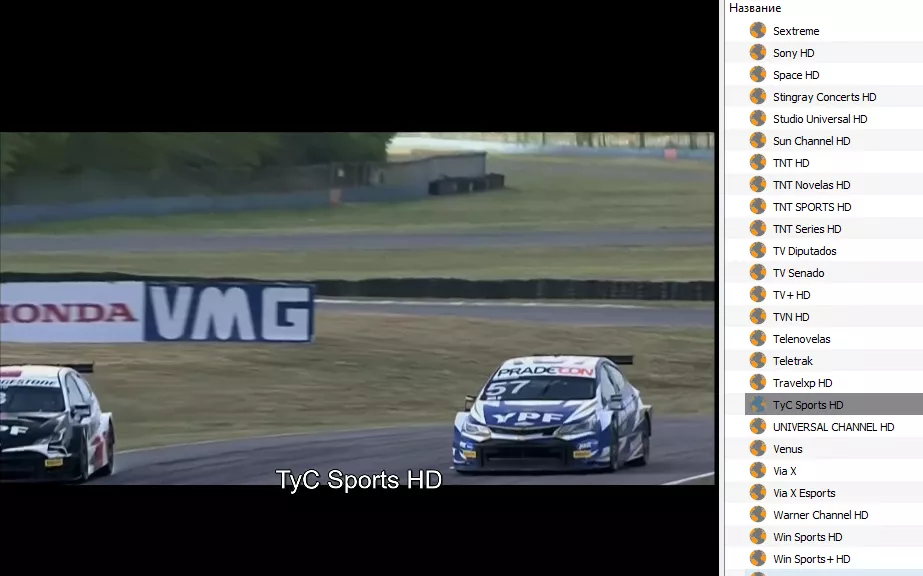Click the globe icon next to TNT HD
923x576 pixels.
point(758,162)
